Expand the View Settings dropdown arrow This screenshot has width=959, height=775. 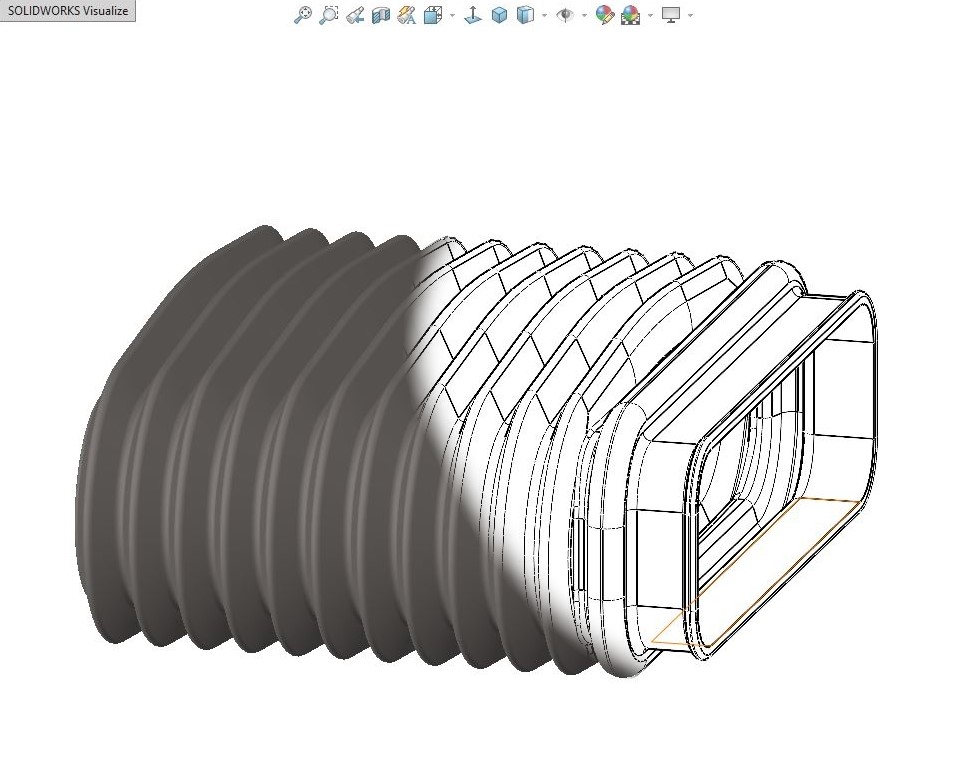[x=691, y=15]
